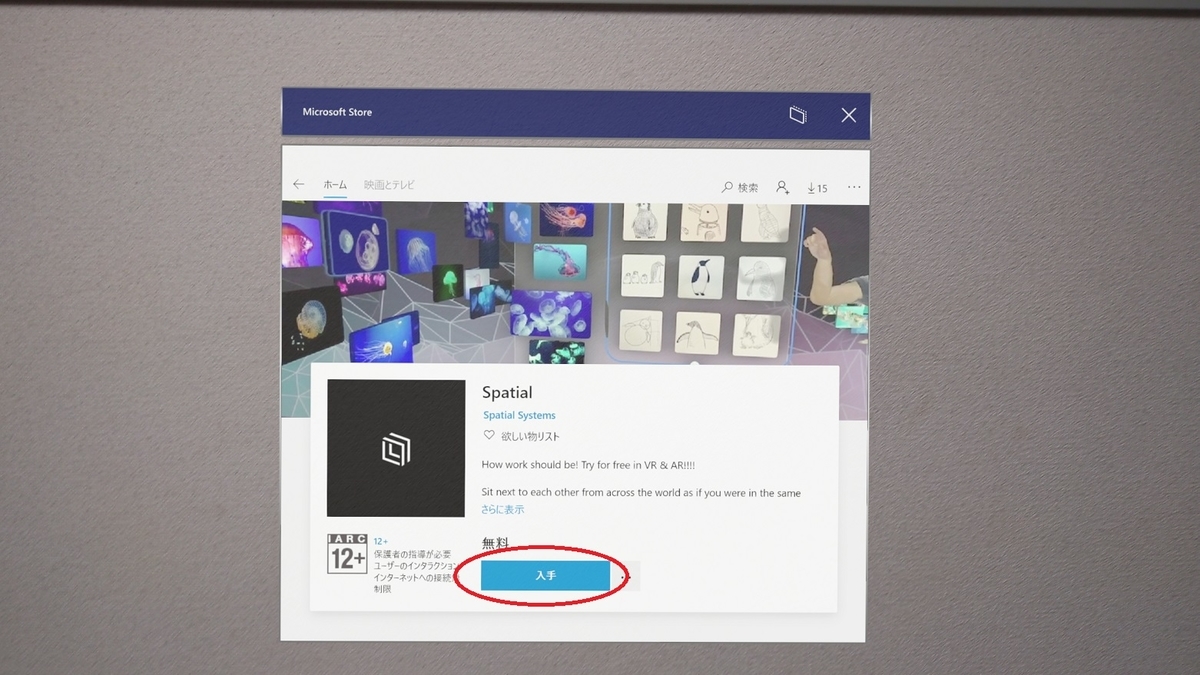Select the Spatial app title text
Image resolution: width=1200 pixels, height=675 pixels.
click(x=507, y=393)
